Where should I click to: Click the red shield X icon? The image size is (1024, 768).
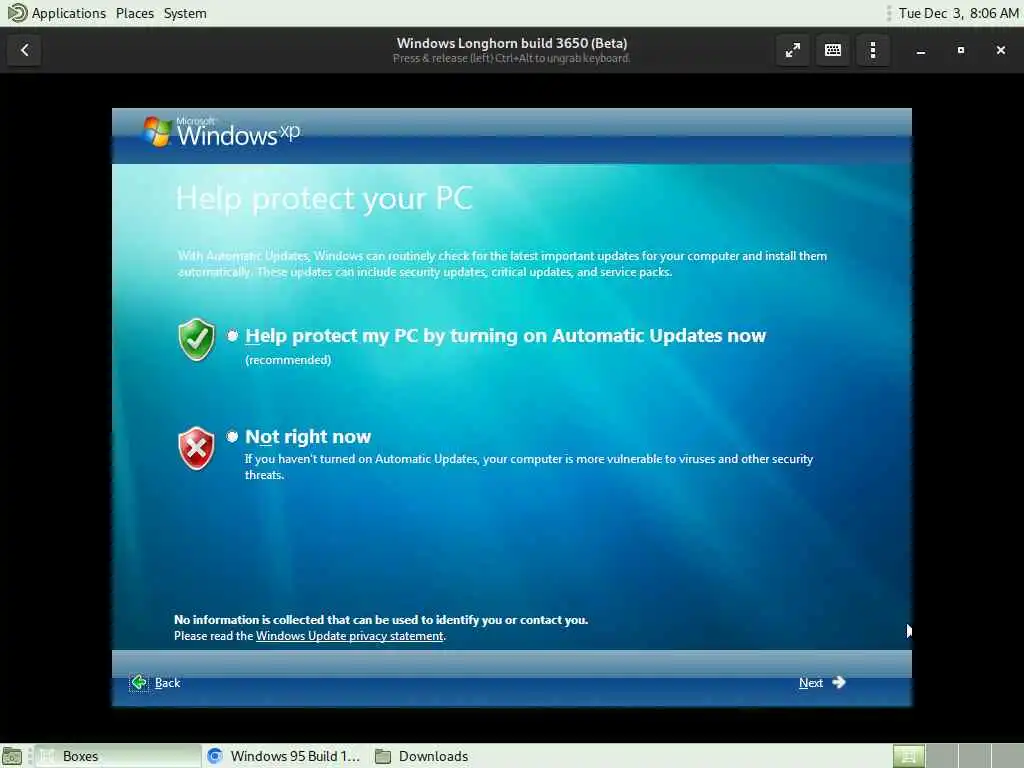197,449
